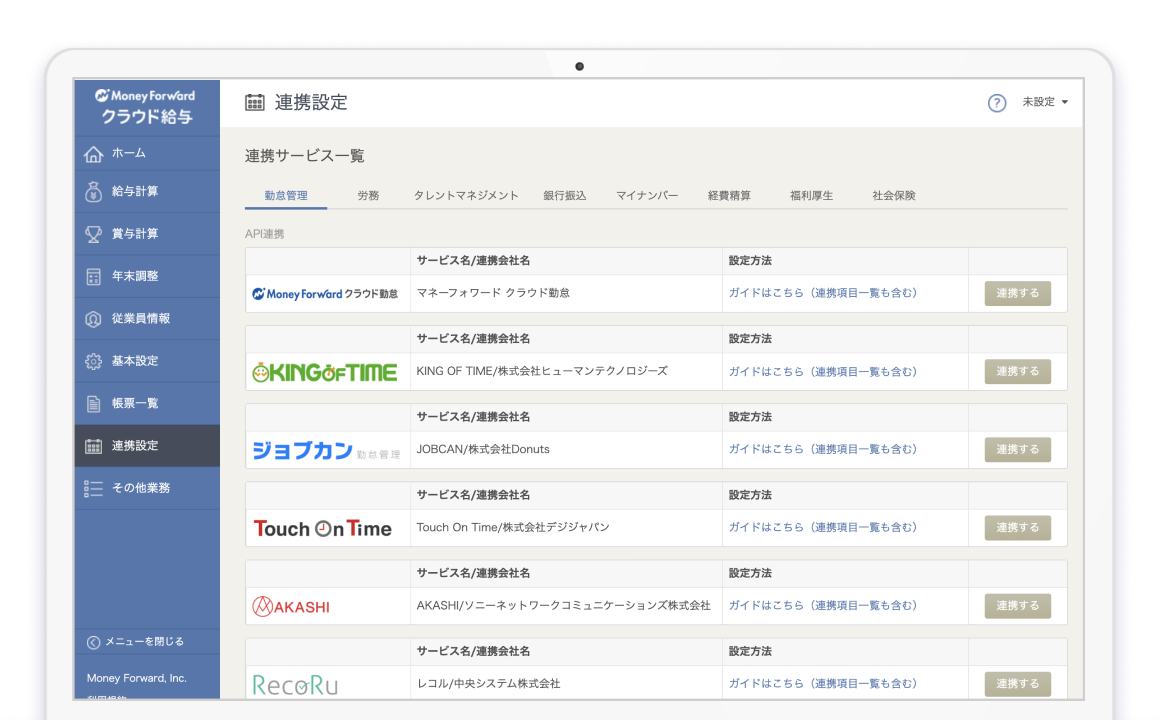
Task: Click the Money Forward クラウド給与 logo
Action: click(x=146, y=107)
